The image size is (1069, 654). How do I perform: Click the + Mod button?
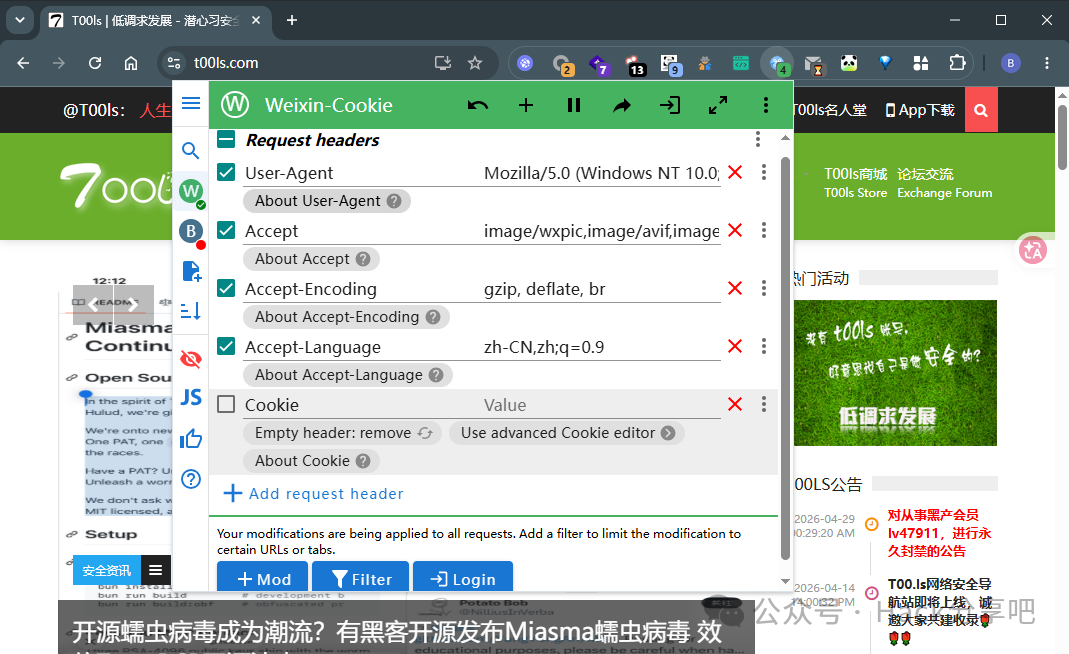262,578
